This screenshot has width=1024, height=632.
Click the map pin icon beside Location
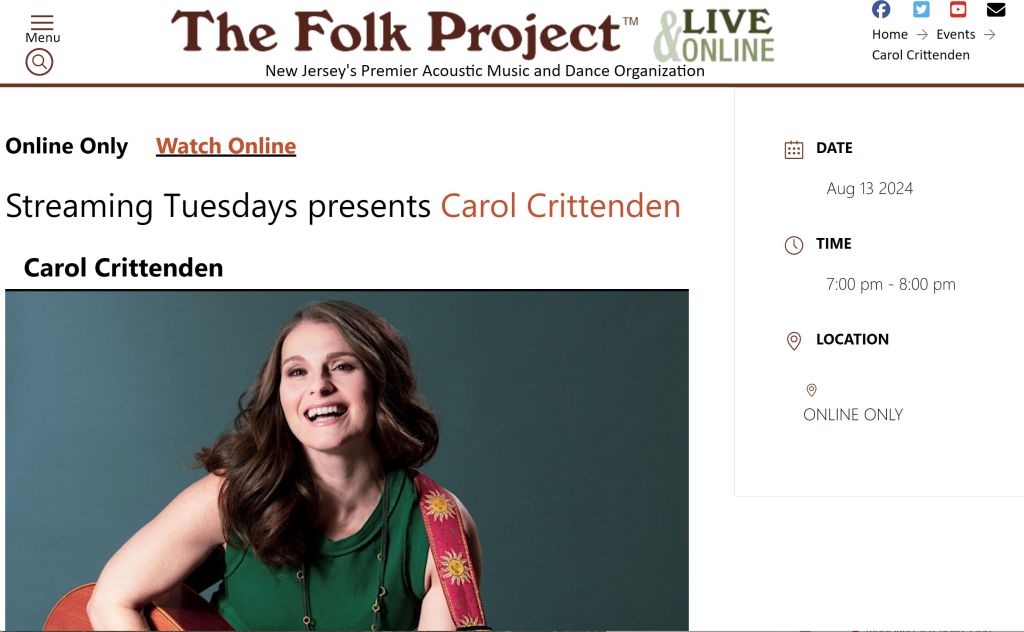coord(794,341)
